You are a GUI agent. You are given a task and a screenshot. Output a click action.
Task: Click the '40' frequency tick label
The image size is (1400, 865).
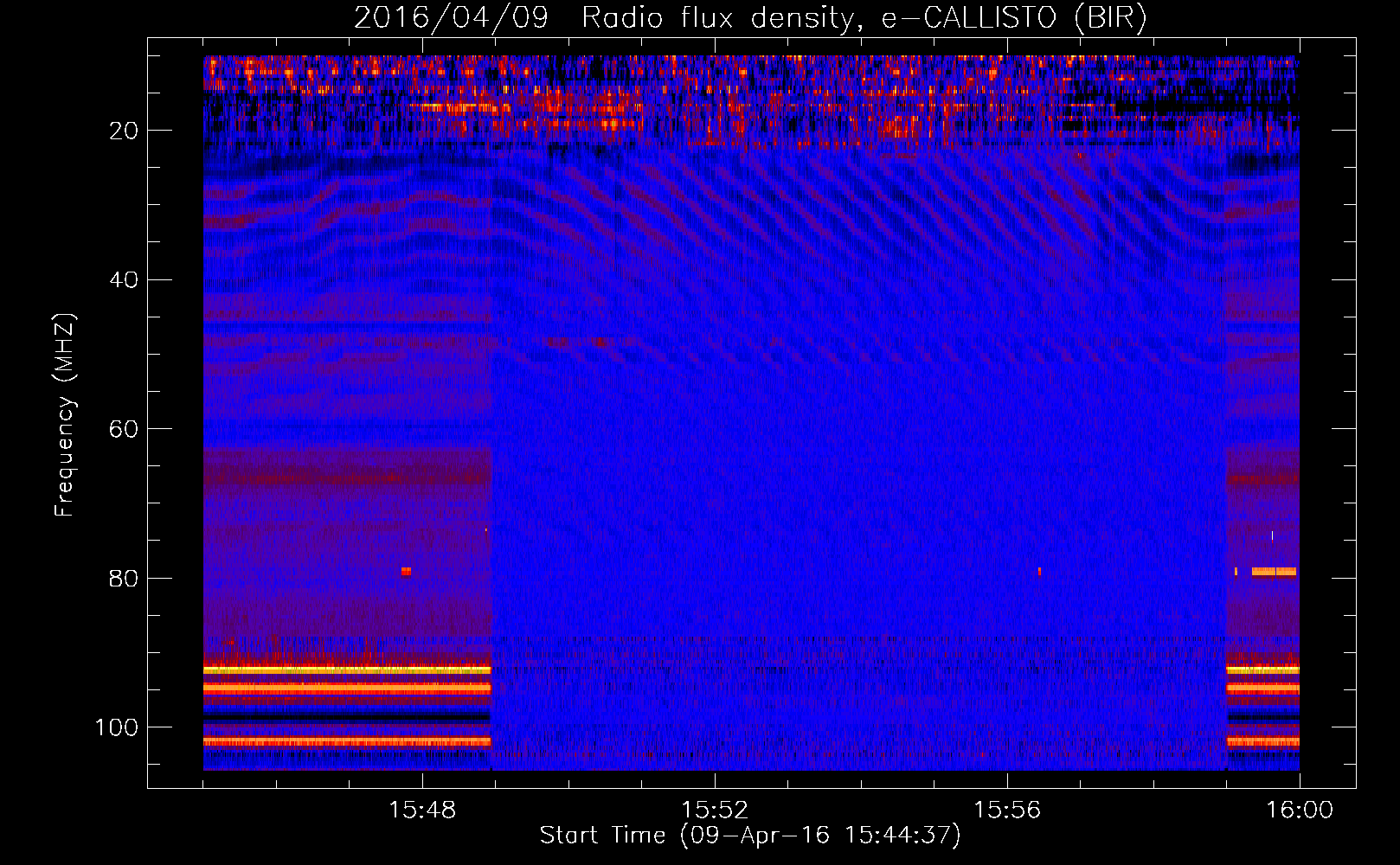124,280
